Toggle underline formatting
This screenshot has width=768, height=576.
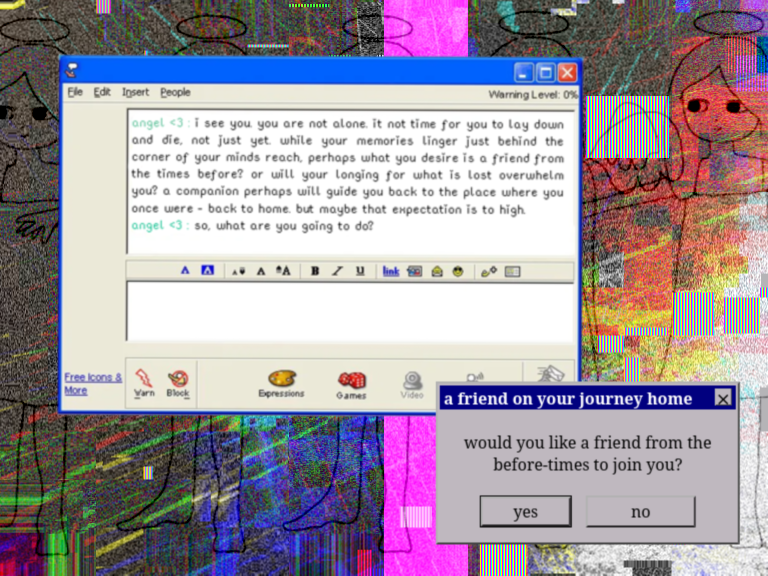[x=359, y=271]
